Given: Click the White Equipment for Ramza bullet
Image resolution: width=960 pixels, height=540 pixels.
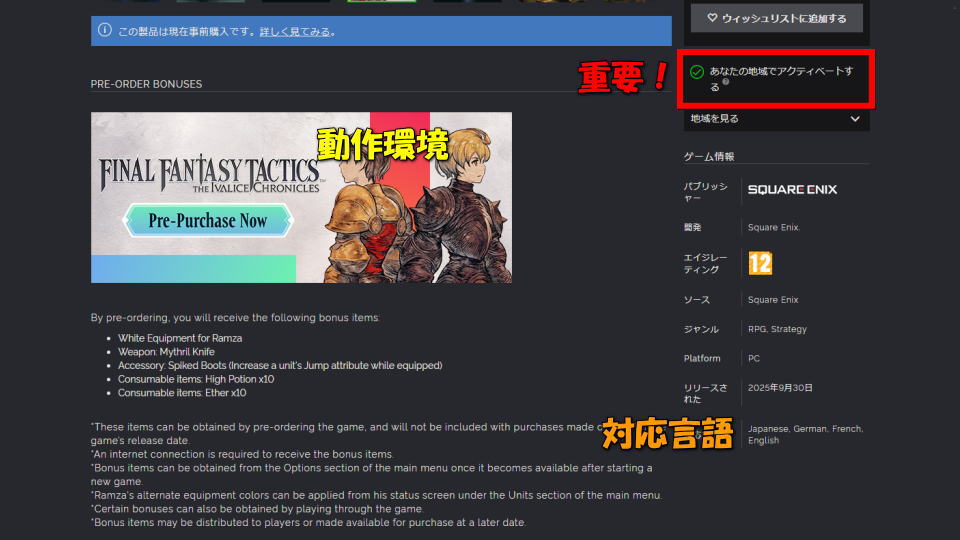Looking at the screenshot, I should [180, 338].
